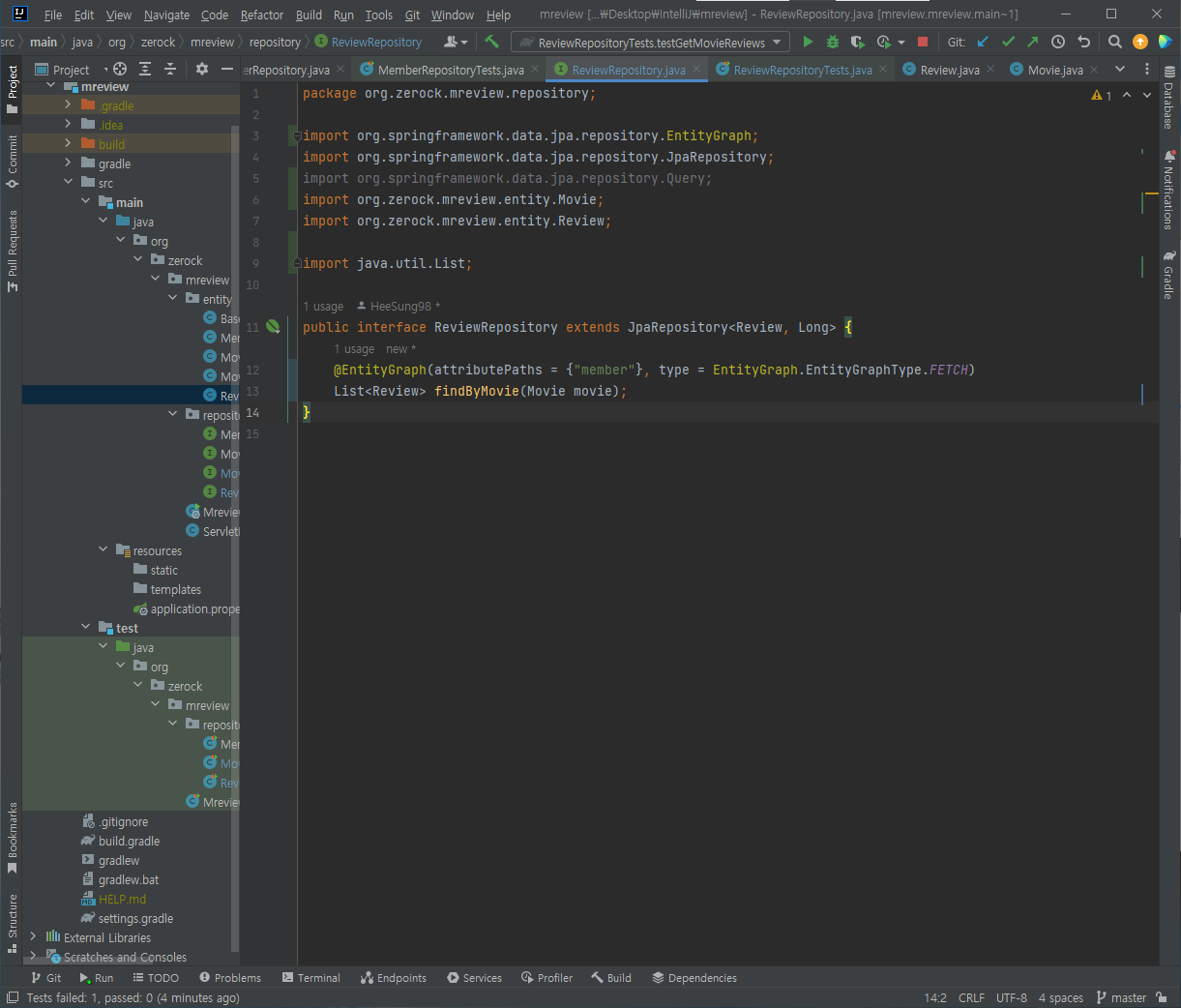Open the Dependencies tool window
Image resolution: width=1181 pixels, height=1008 pixels.
(x=694, y=978)
